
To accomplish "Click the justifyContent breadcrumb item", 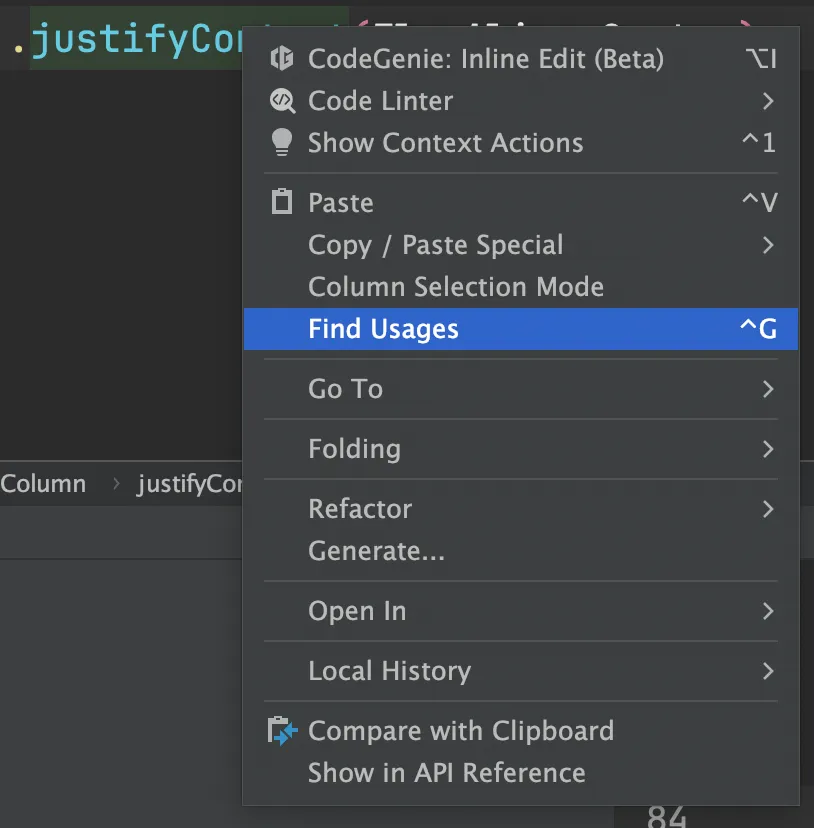I will click(189, 484).
